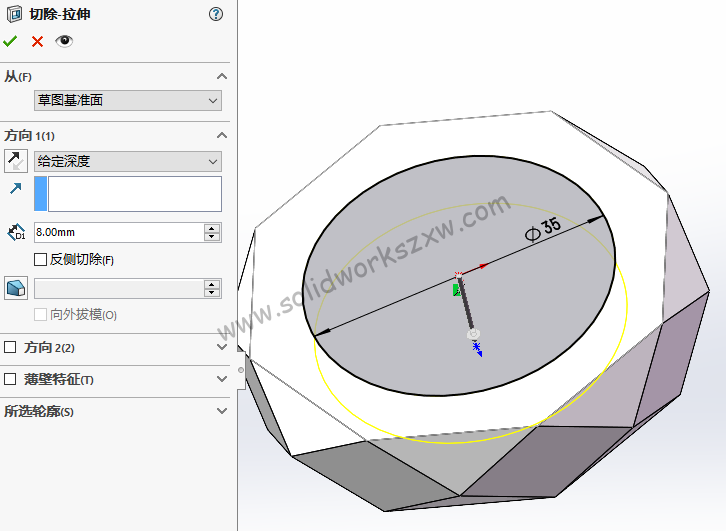Click the reverse direction button

(16, 161)
